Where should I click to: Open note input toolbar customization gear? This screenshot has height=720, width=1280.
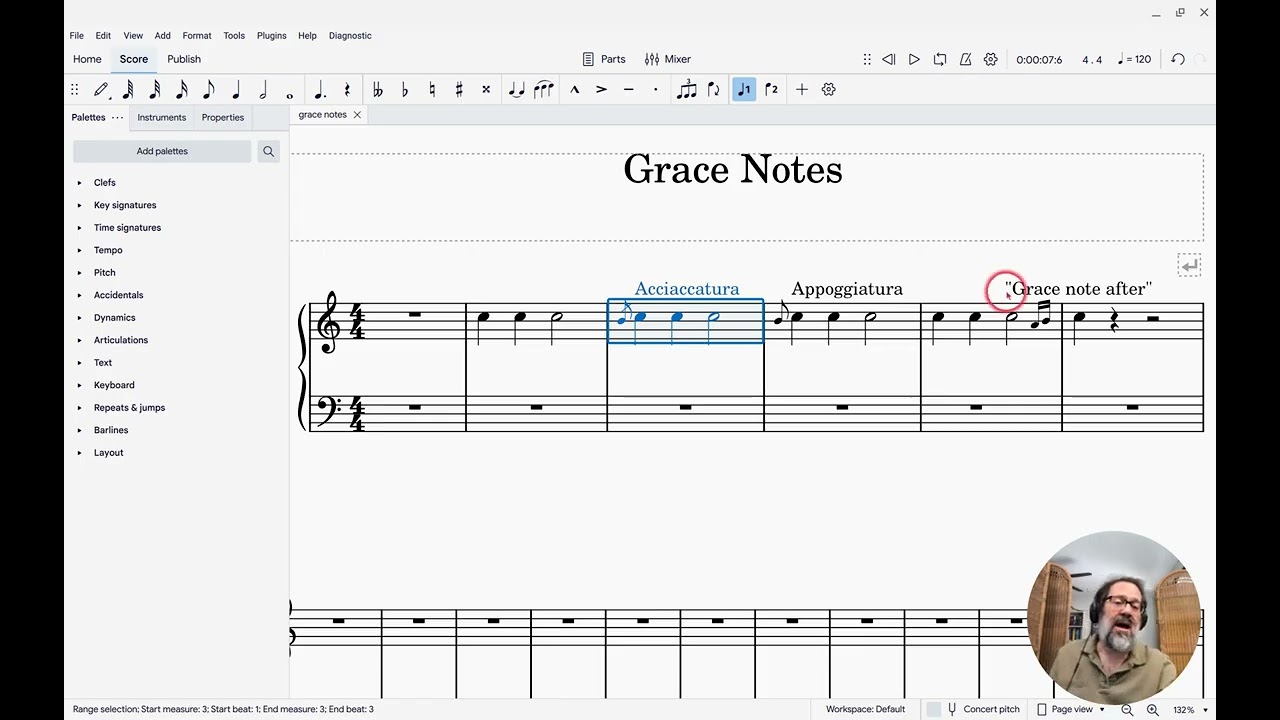point(828,90)
